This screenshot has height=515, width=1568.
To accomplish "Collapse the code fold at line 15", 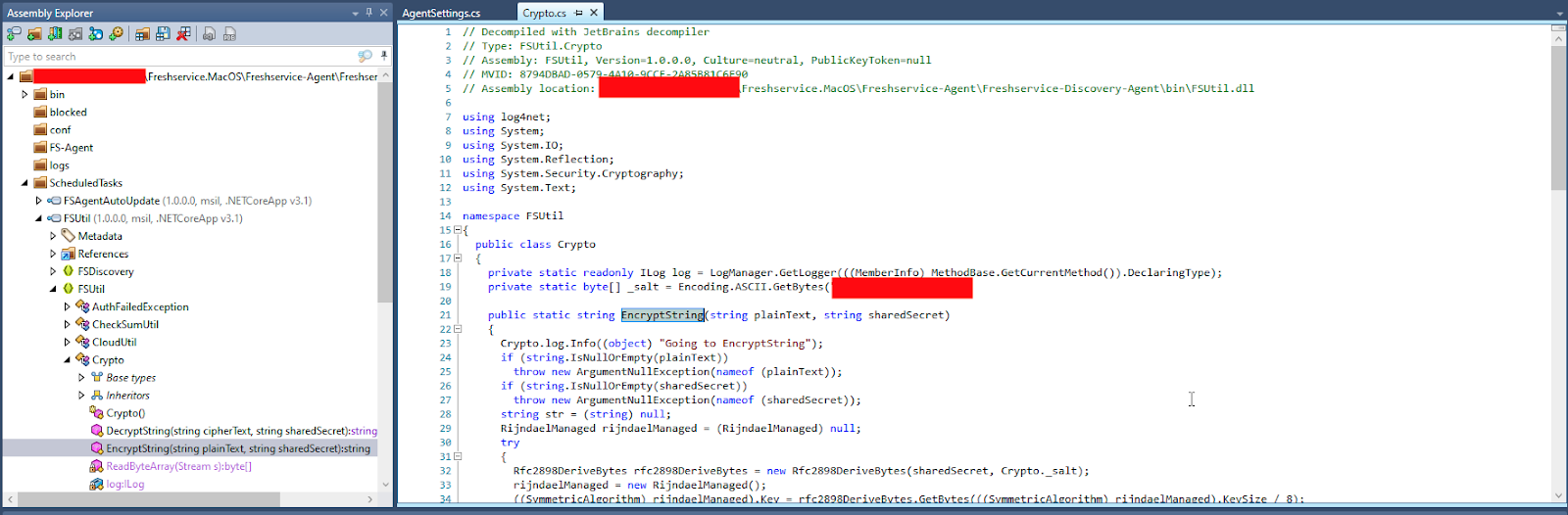I will coord(457,230).
